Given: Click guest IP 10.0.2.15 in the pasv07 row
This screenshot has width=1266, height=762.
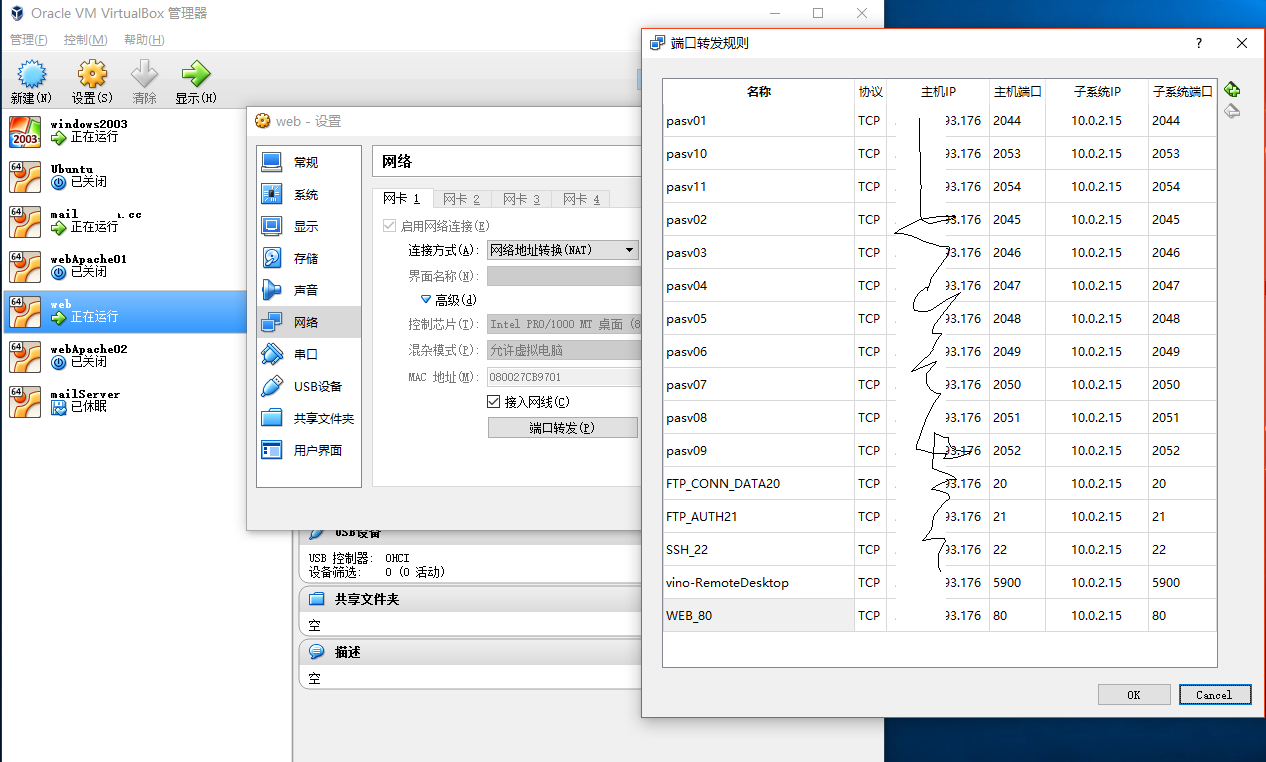Looking at the screenshot, I should pyautogui.click(x=1097, y=385).
